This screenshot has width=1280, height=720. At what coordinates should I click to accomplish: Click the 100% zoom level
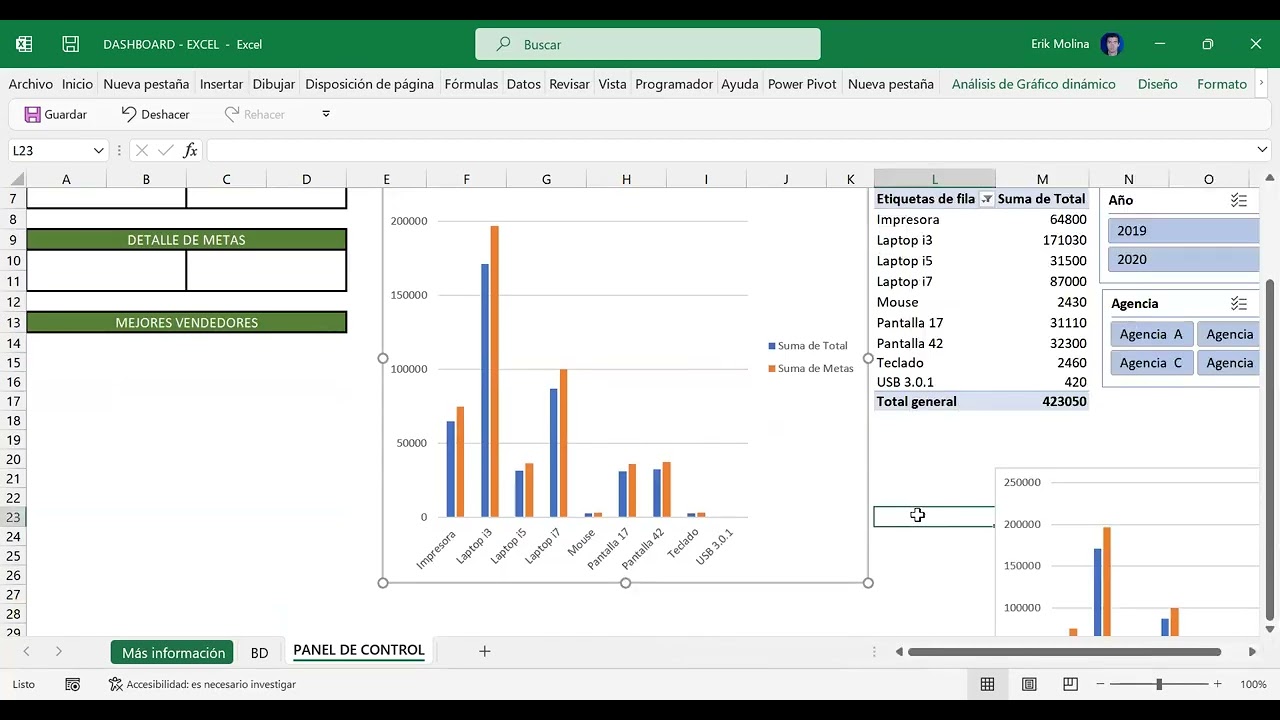click(1253, 684)
